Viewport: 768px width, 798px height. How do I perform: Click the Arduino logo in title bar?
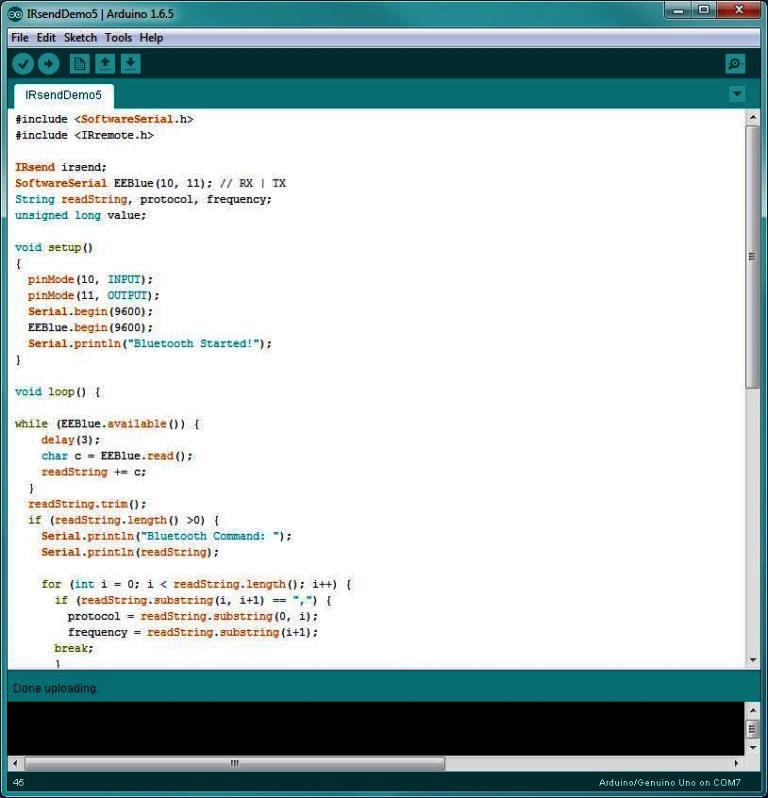(x=15, y=14)
